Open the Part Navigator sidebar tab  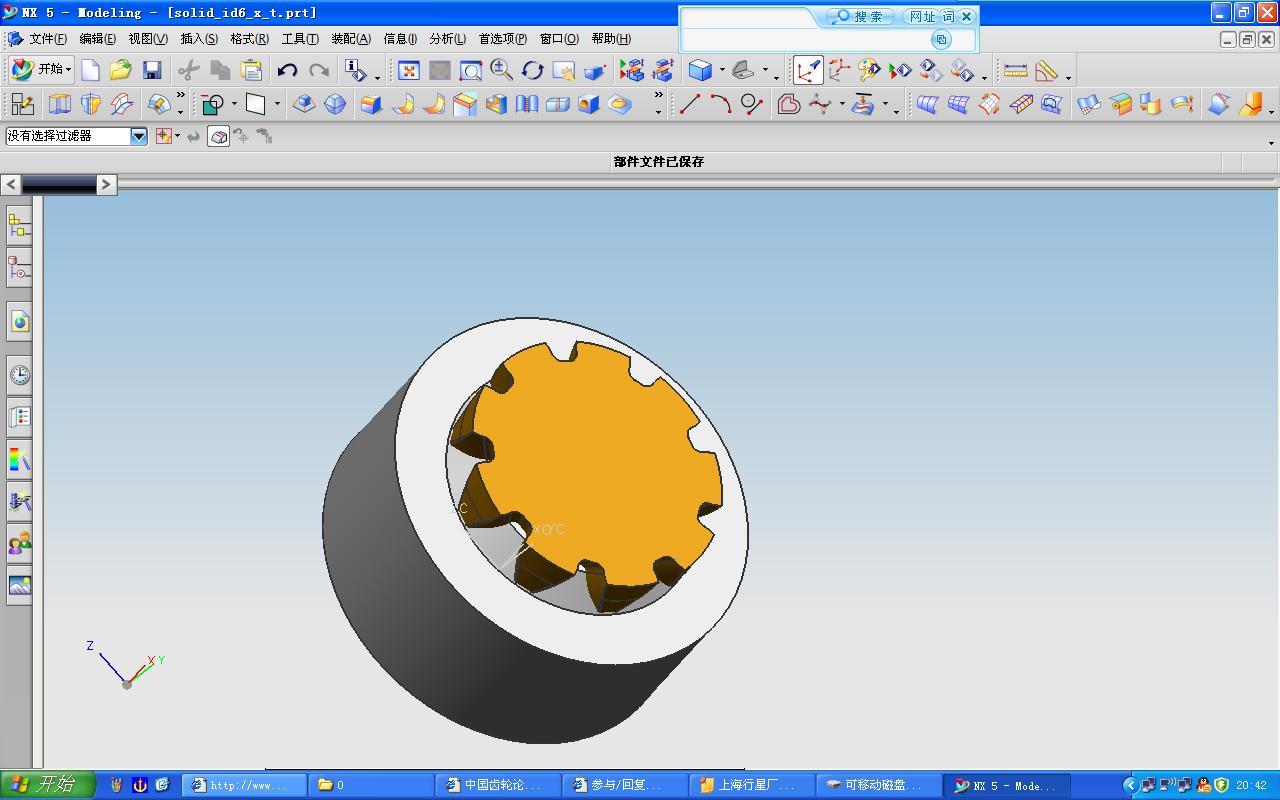pyautogui.click(x=19, y=268)
